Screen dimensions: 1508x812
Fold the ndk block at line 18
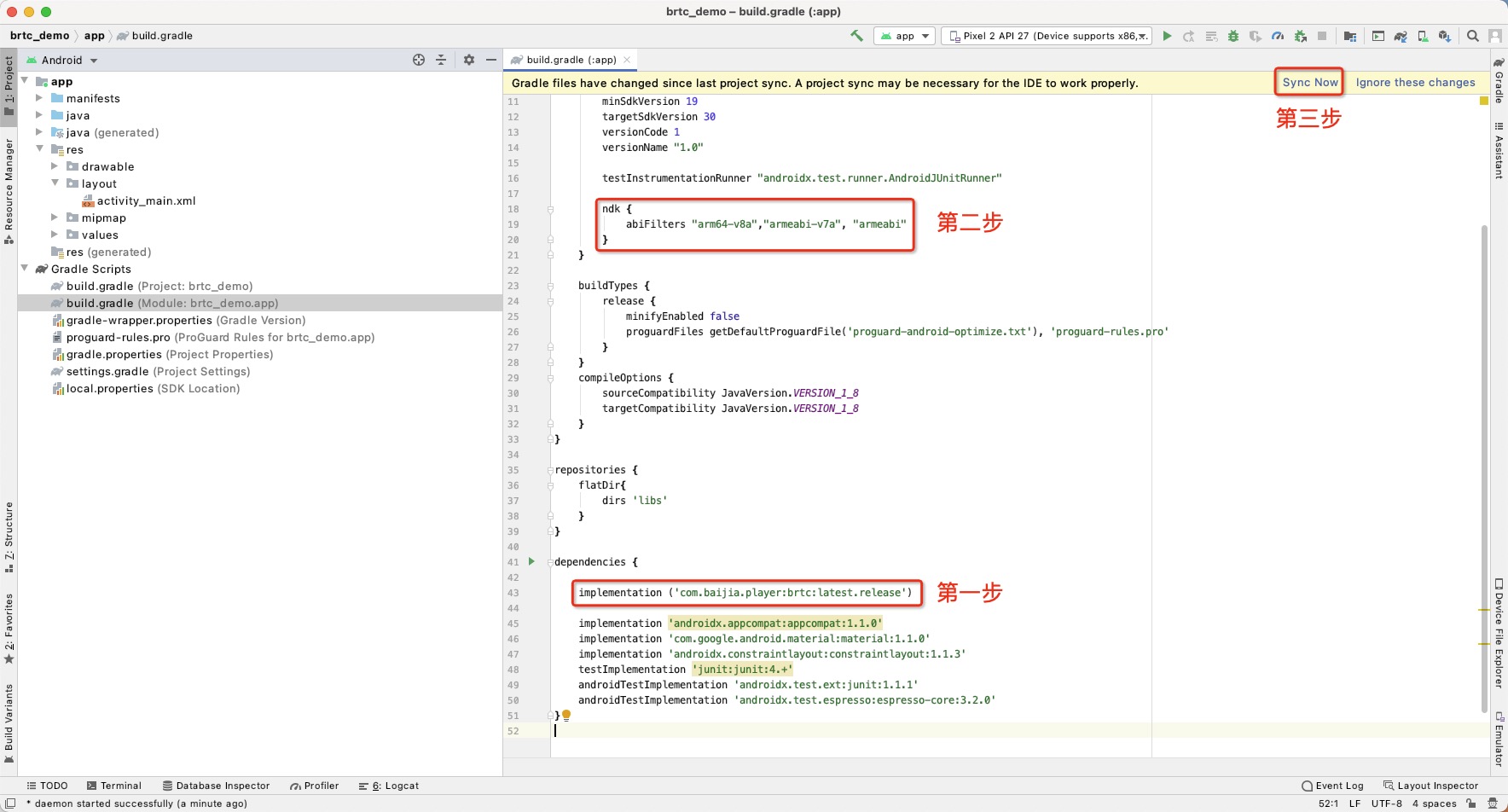pos(550,209)
